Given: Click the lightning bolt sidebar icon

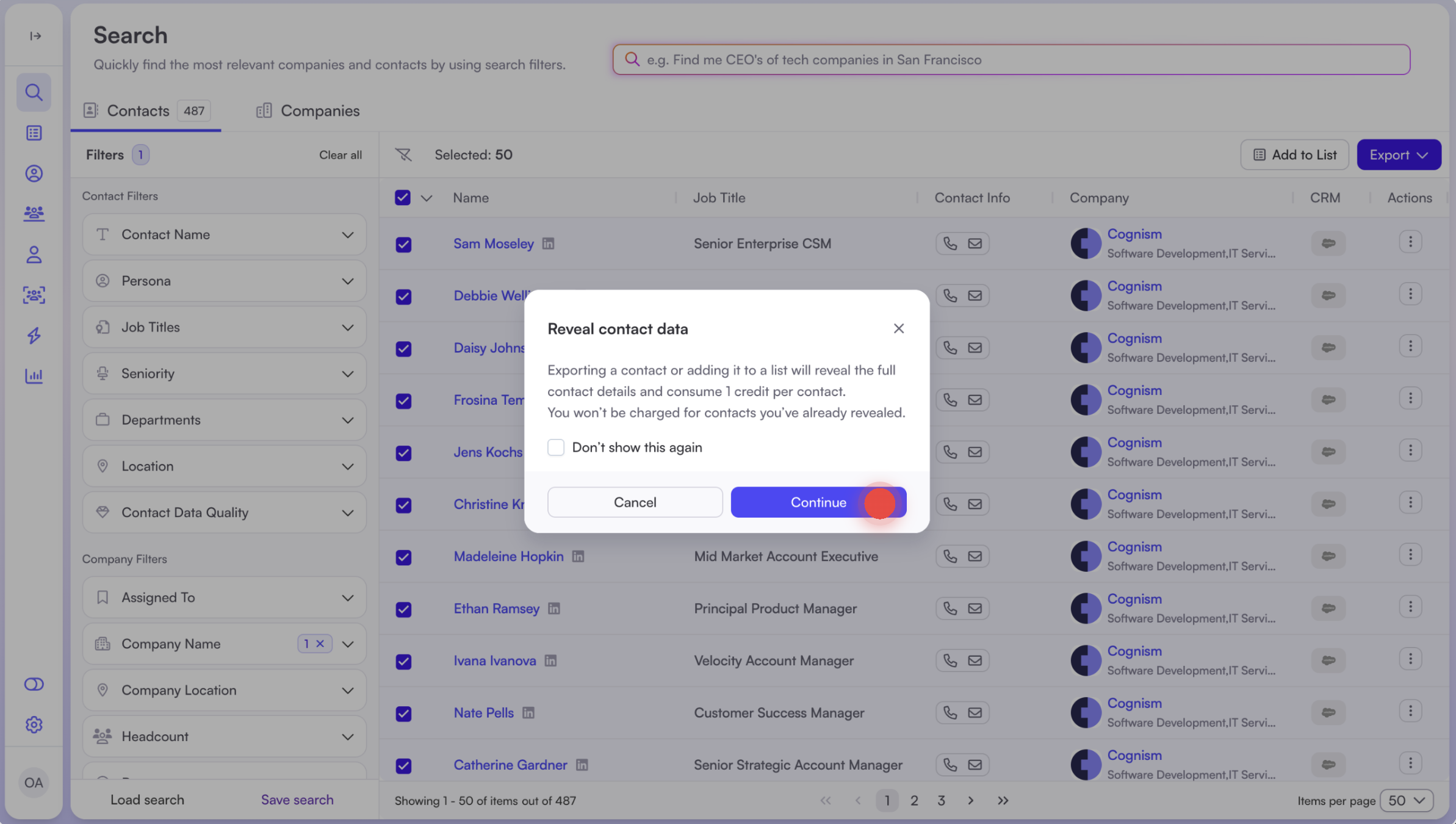Looking at the screenshot, I should pos(34,335).
